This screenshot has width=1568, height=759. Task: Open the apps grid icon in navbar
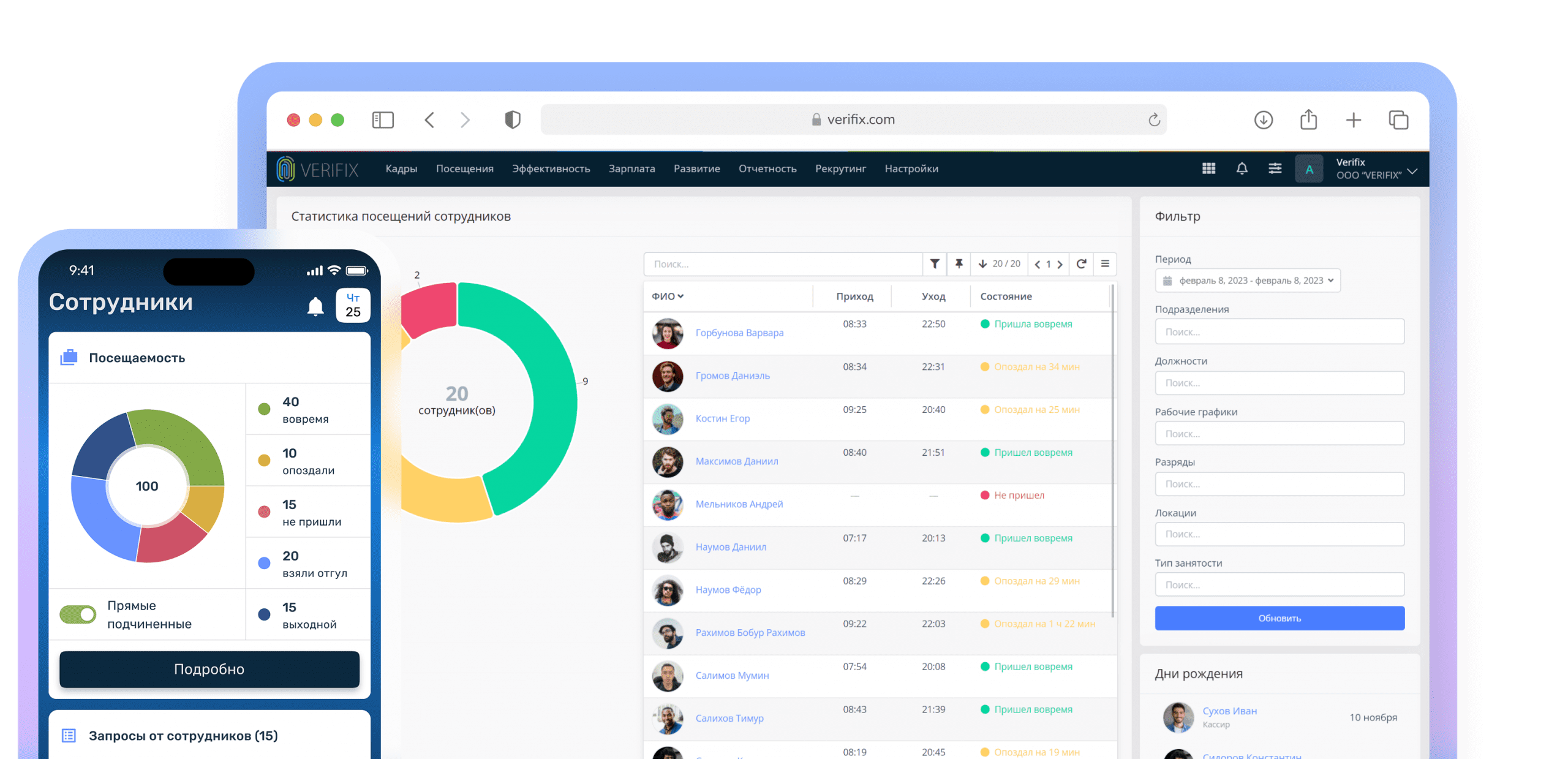click(1208, 168)
